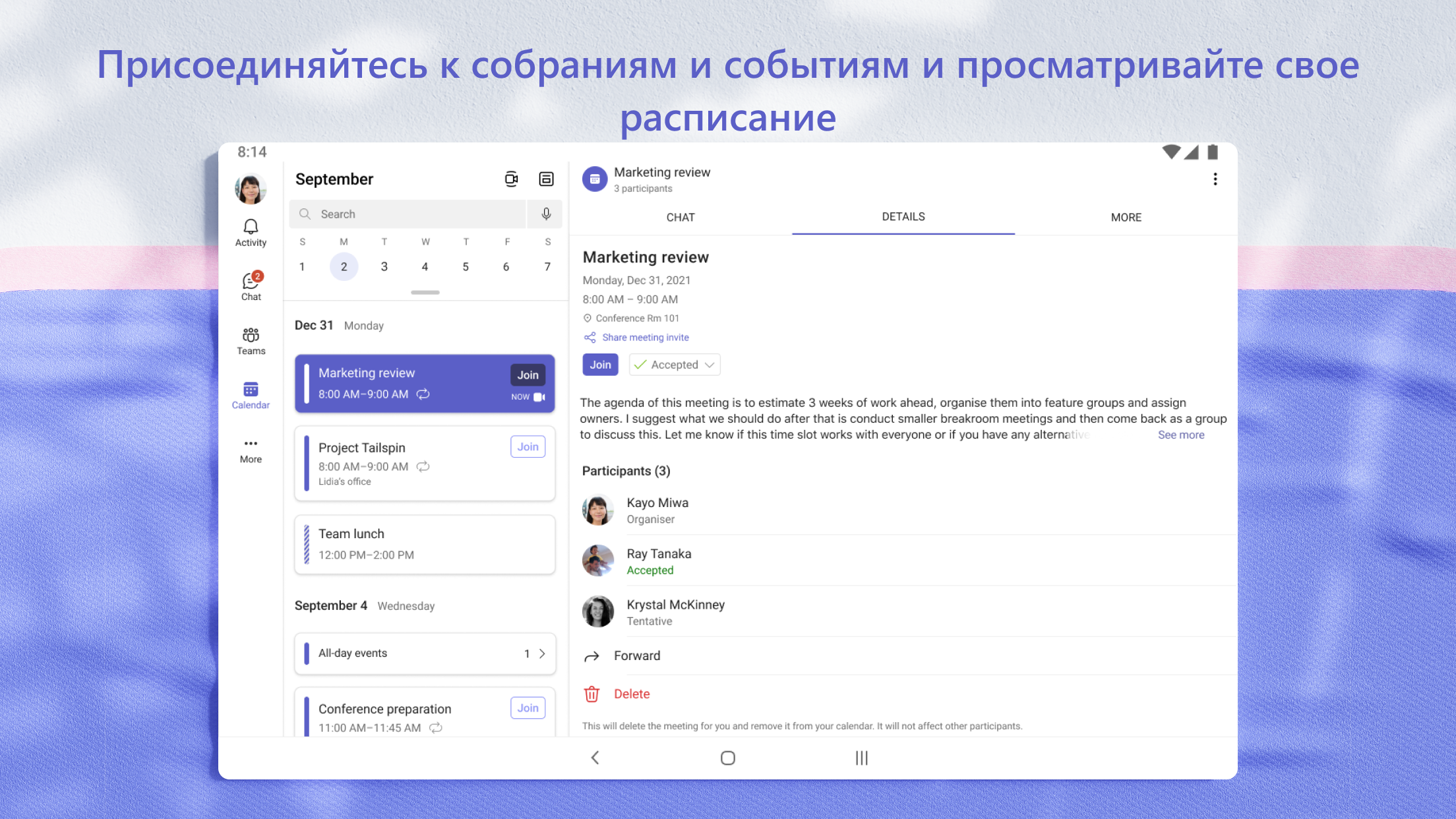Tap the microphone voice search icon

pyautogui.click(x=546, y=214)
